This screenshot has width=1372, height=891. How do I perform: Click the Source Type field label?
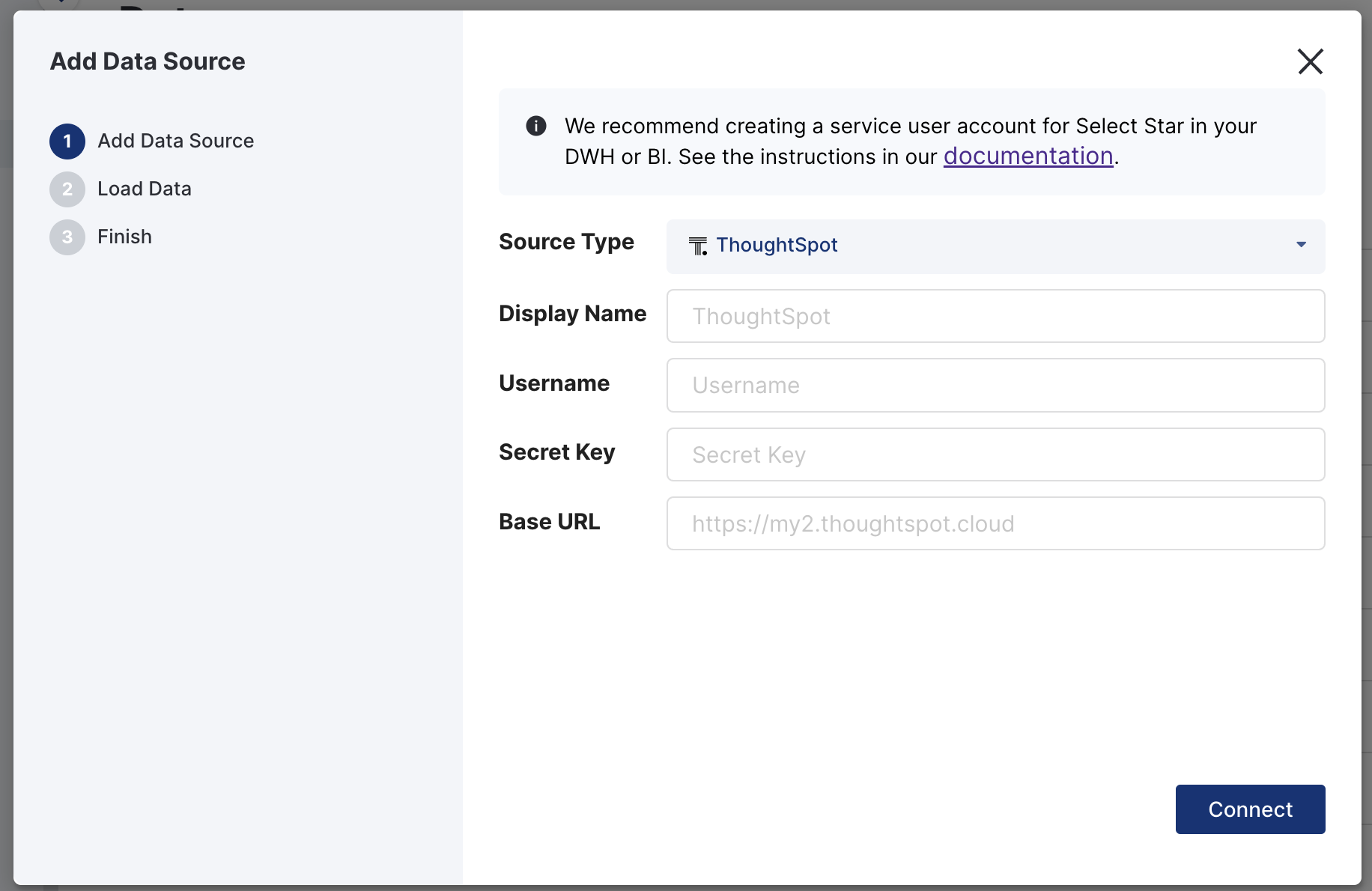(x=566, y=242)
